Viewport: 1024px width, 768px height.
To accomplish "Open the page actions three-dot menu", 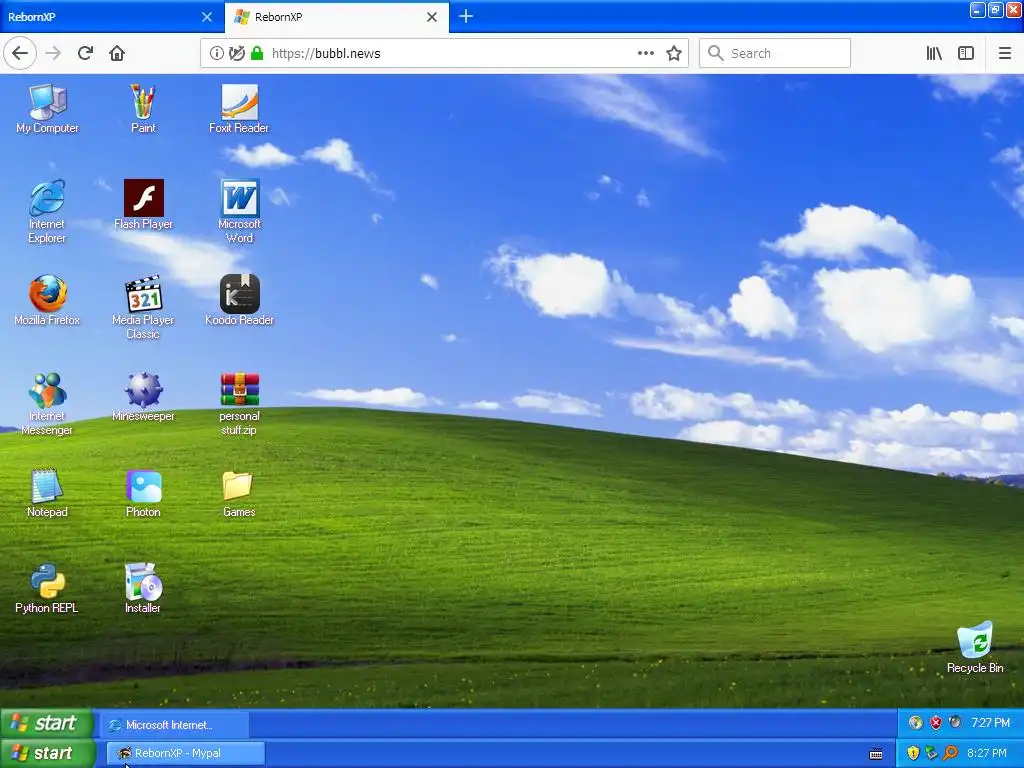I will pos(646,53).
